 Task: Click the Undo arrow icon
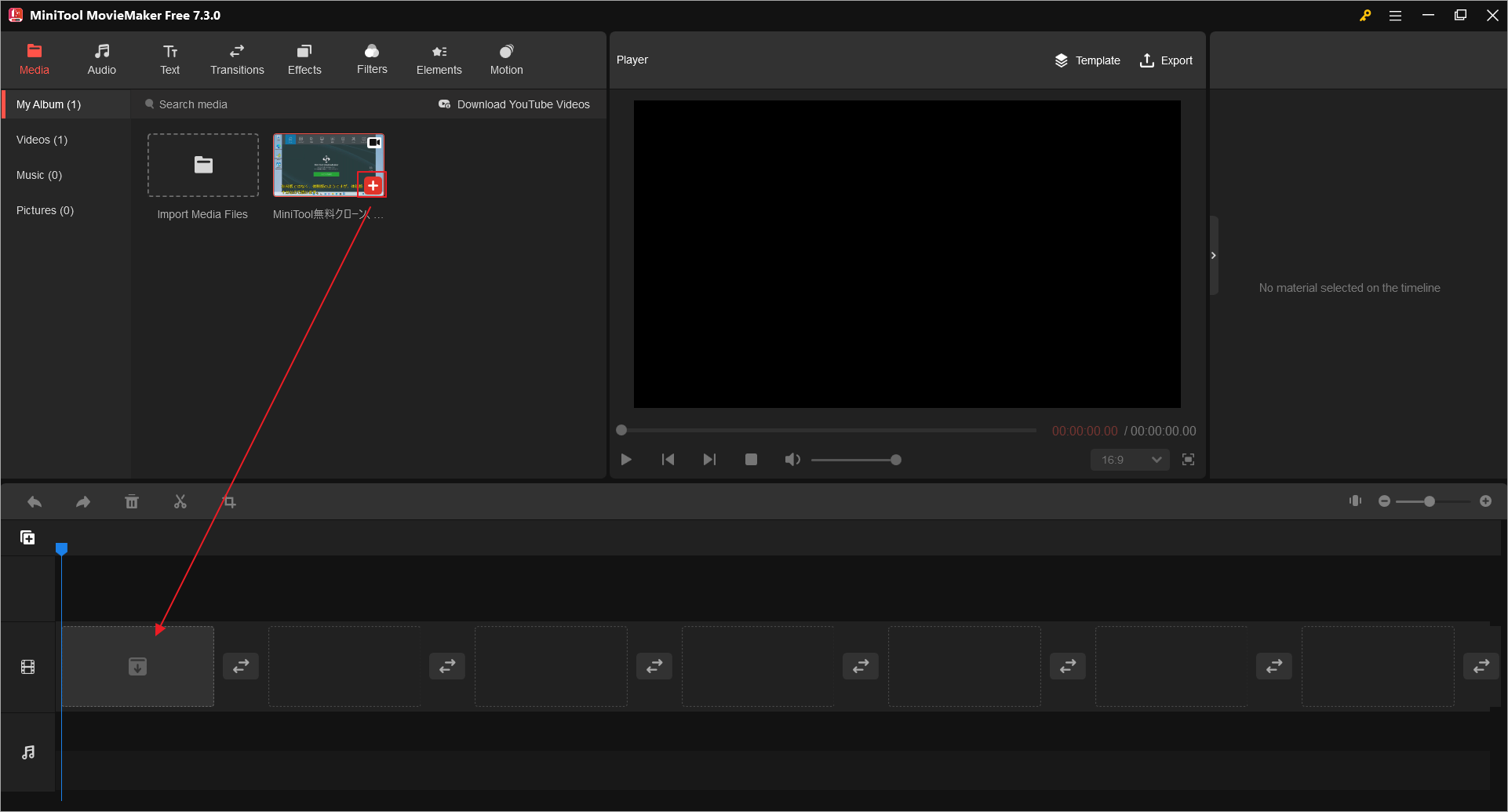[x=35, y=501]
